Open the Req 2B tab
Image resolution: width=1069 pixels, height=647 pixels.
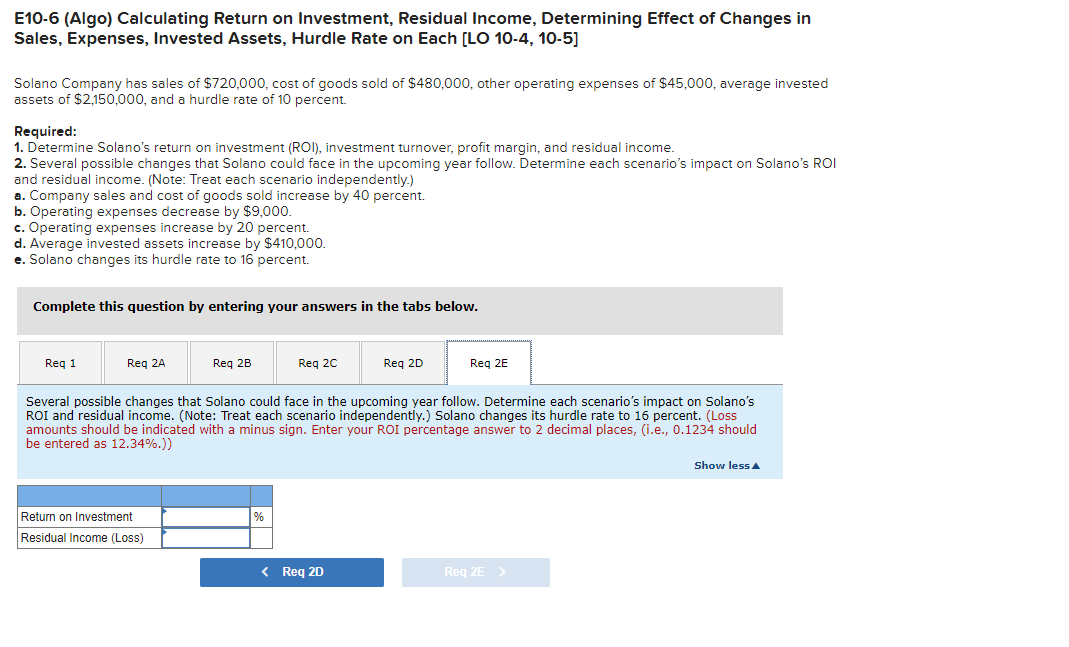pyautogui.click(x=231, y=362)
